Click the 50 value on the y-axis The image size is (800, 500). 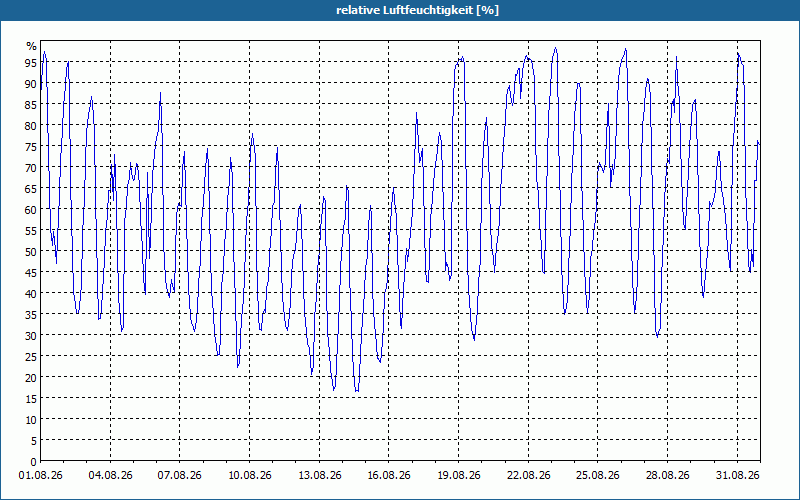(31, 252)
